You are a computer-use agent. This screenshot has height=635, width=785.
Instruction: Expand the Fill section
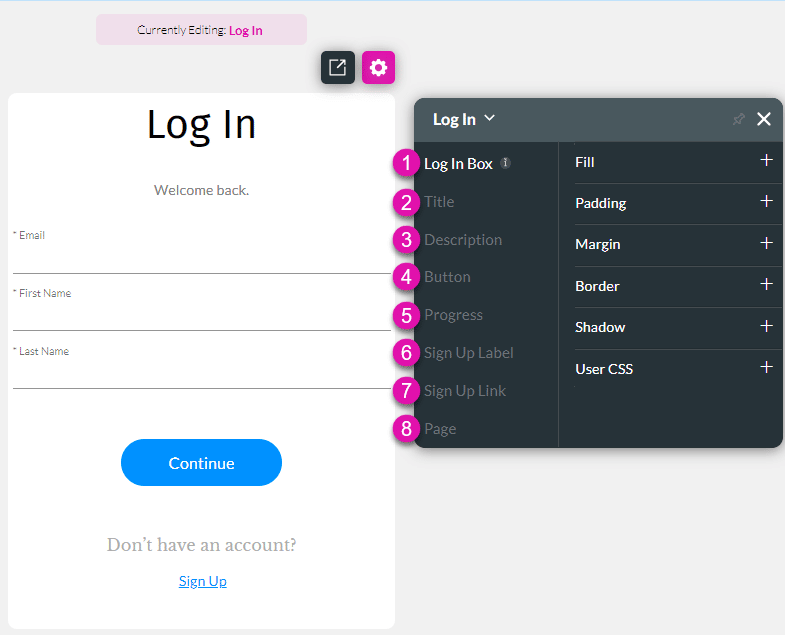tap(766, 161)
